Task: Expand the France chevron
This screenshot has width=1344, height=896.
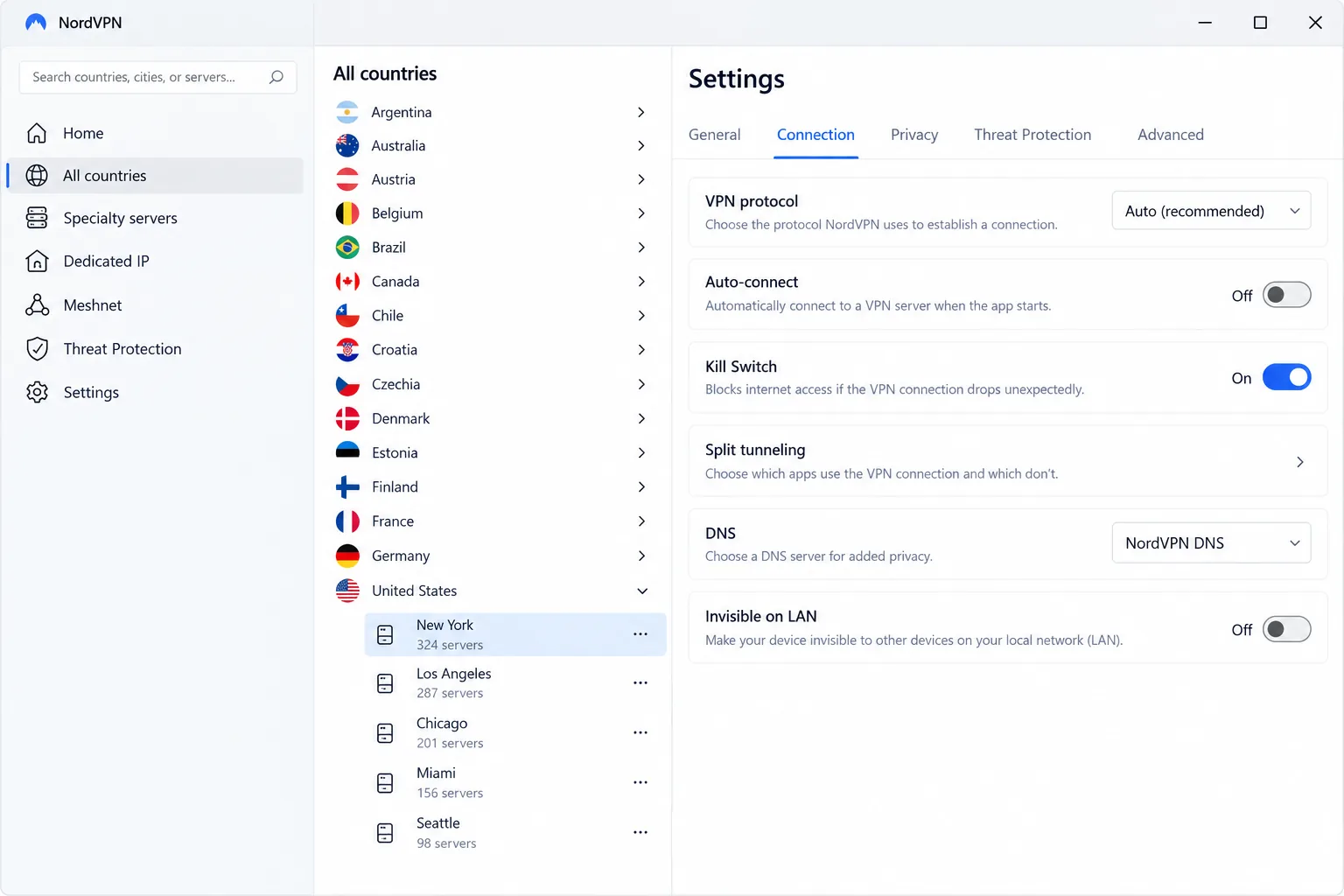Action: click(x=641, y=521)
